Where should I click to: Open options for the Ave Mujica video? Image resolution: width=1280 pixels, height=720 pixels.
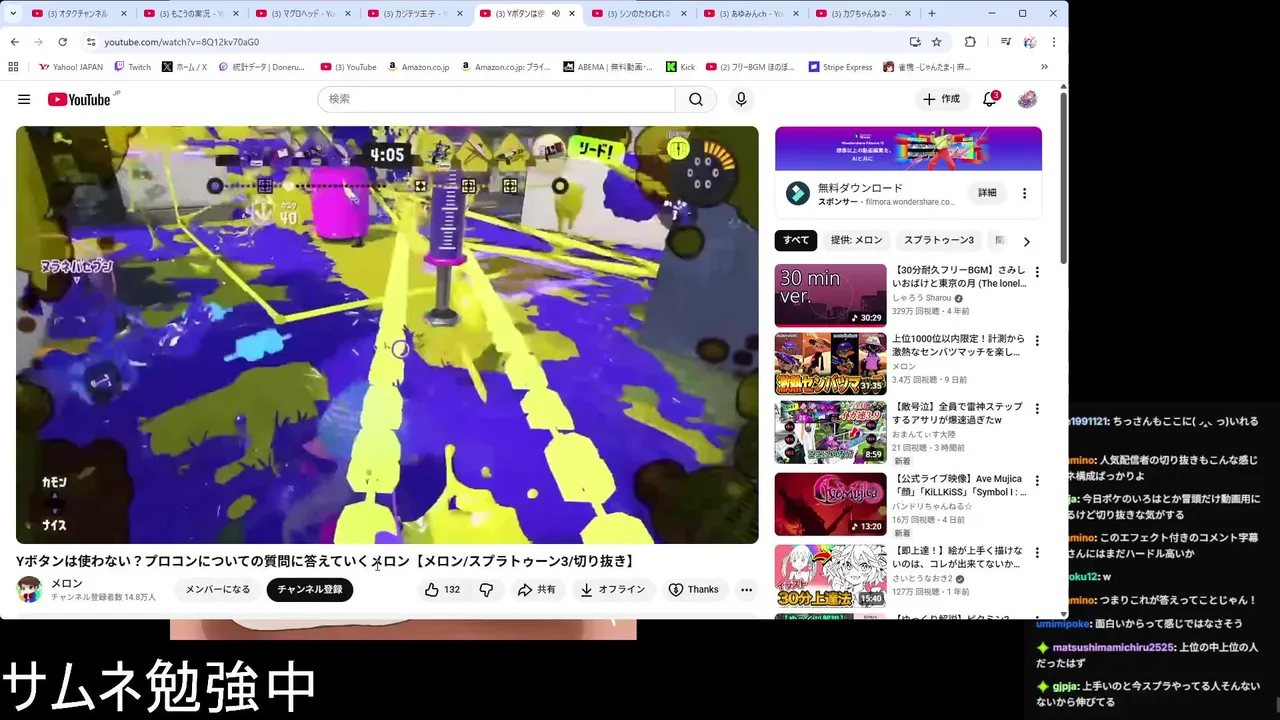[1037, 480]
